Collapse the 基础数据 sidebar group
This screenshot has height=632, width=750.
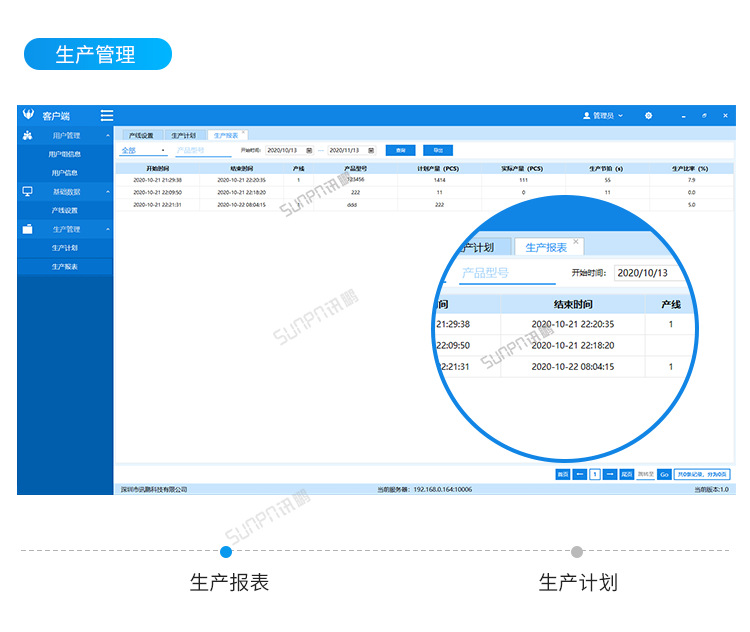pos(108,191)
